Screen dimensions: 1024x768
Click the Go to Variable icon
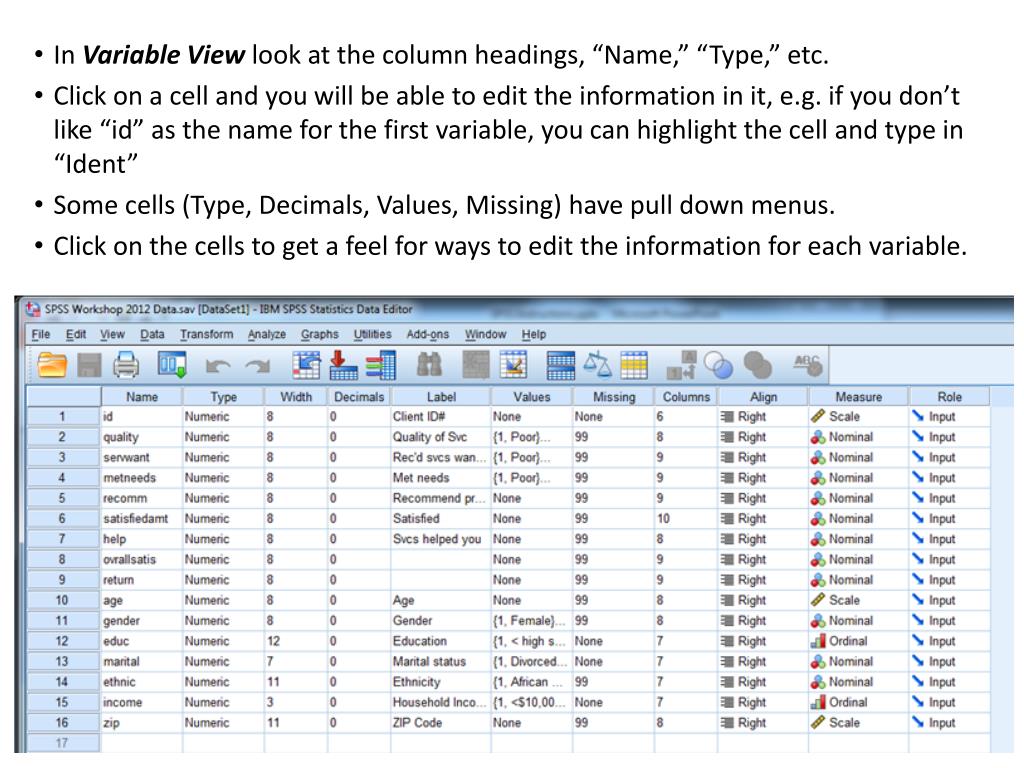tap(344, 365)
